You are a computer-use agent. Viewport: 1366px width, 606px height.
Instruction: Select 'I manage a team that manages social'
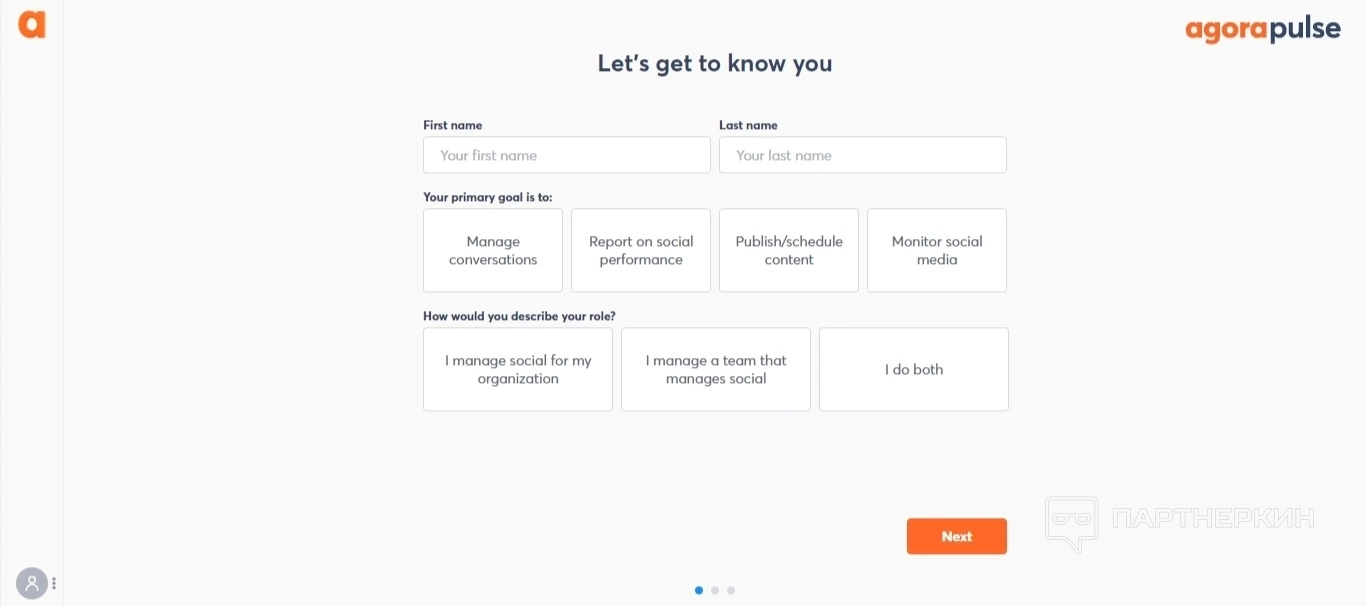click(x=716, y=369)
